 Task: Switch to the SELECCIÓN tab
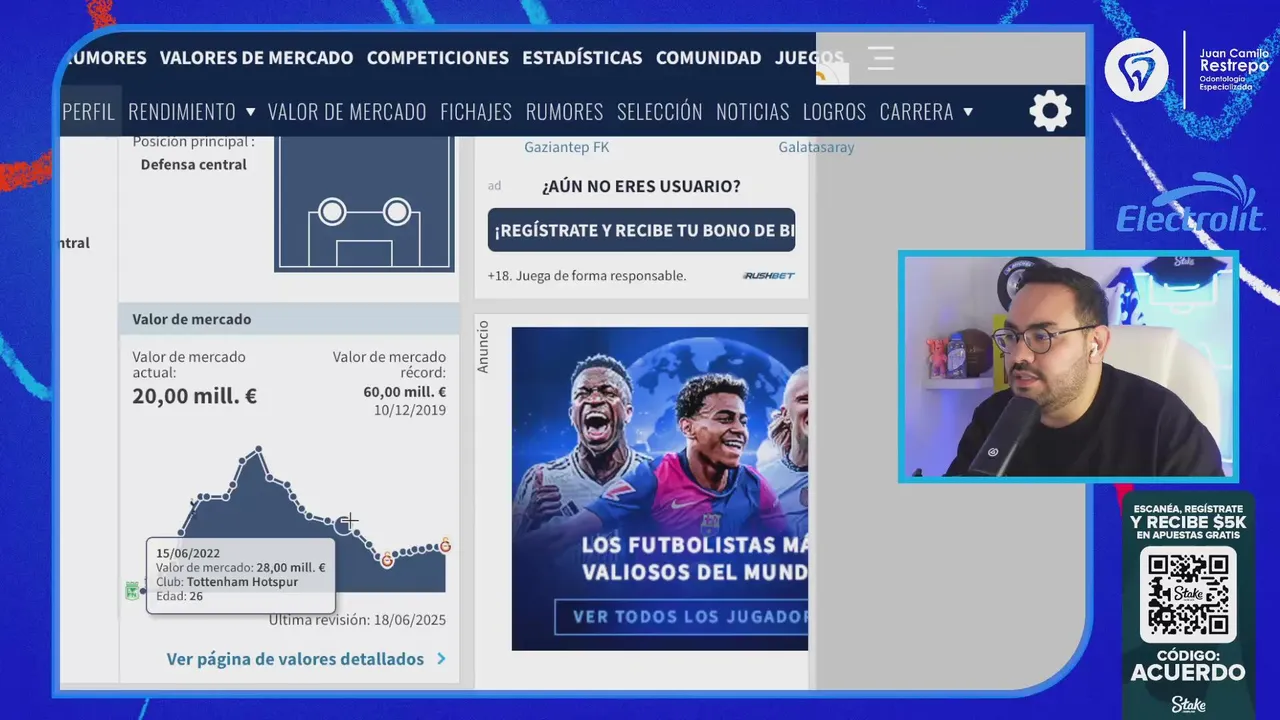(x=659, y=112)
